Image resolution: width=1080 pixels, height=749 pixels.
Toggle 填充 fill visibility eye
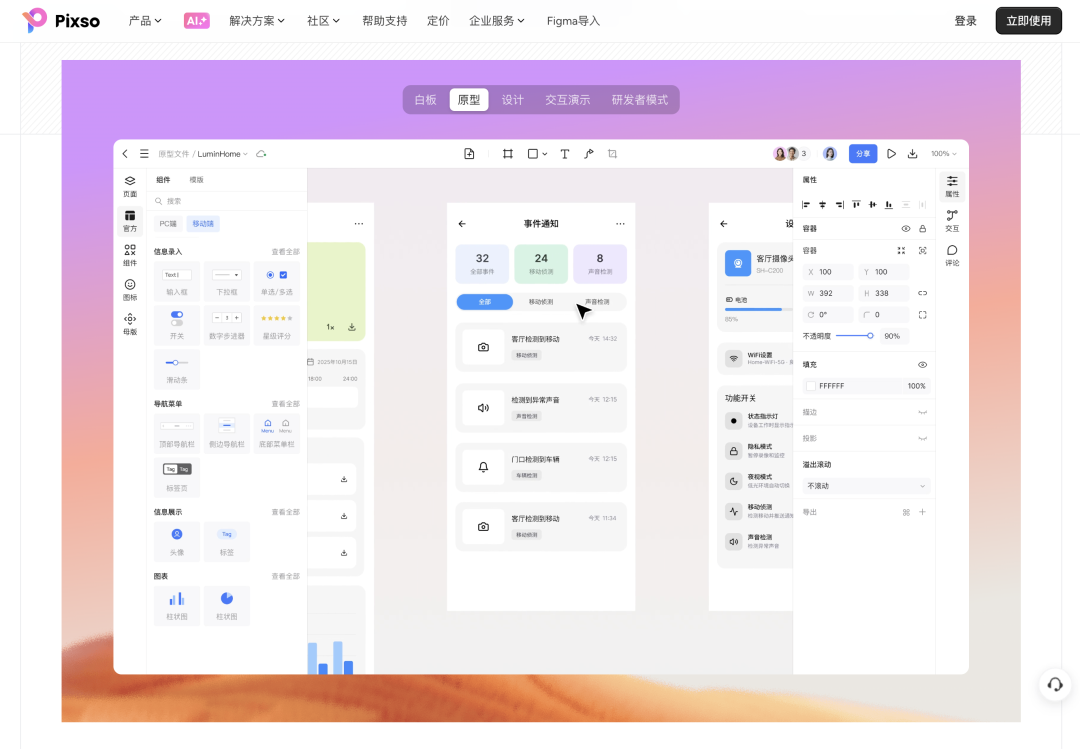point(922,365)
